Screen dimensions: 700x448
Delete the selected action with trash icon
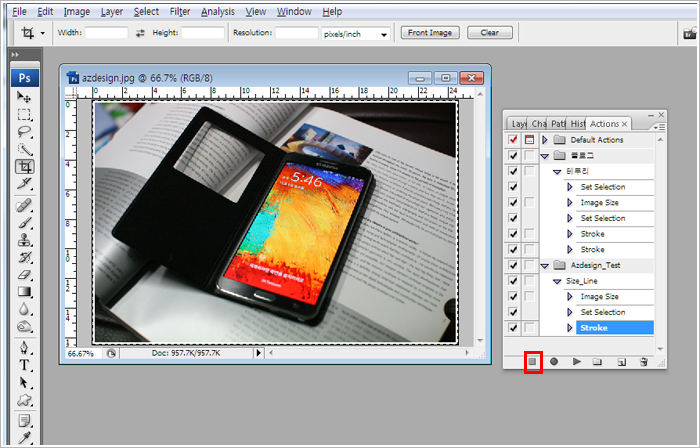(643, 362)
